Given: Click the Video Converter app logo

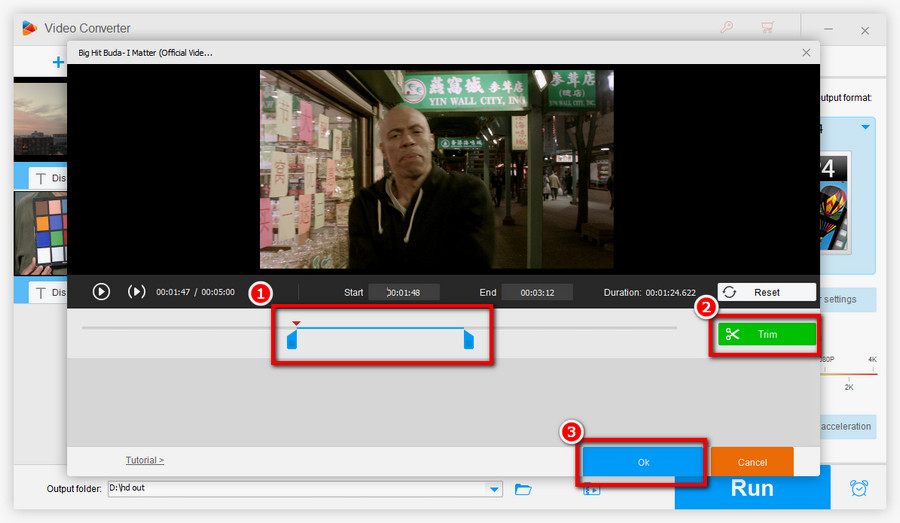Looking at the screenshot, I should [29, 28].
